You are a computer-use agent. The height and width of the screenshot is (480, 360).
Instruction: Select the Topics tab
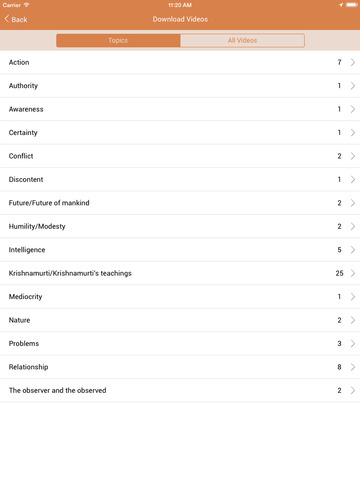click(118, 40)
